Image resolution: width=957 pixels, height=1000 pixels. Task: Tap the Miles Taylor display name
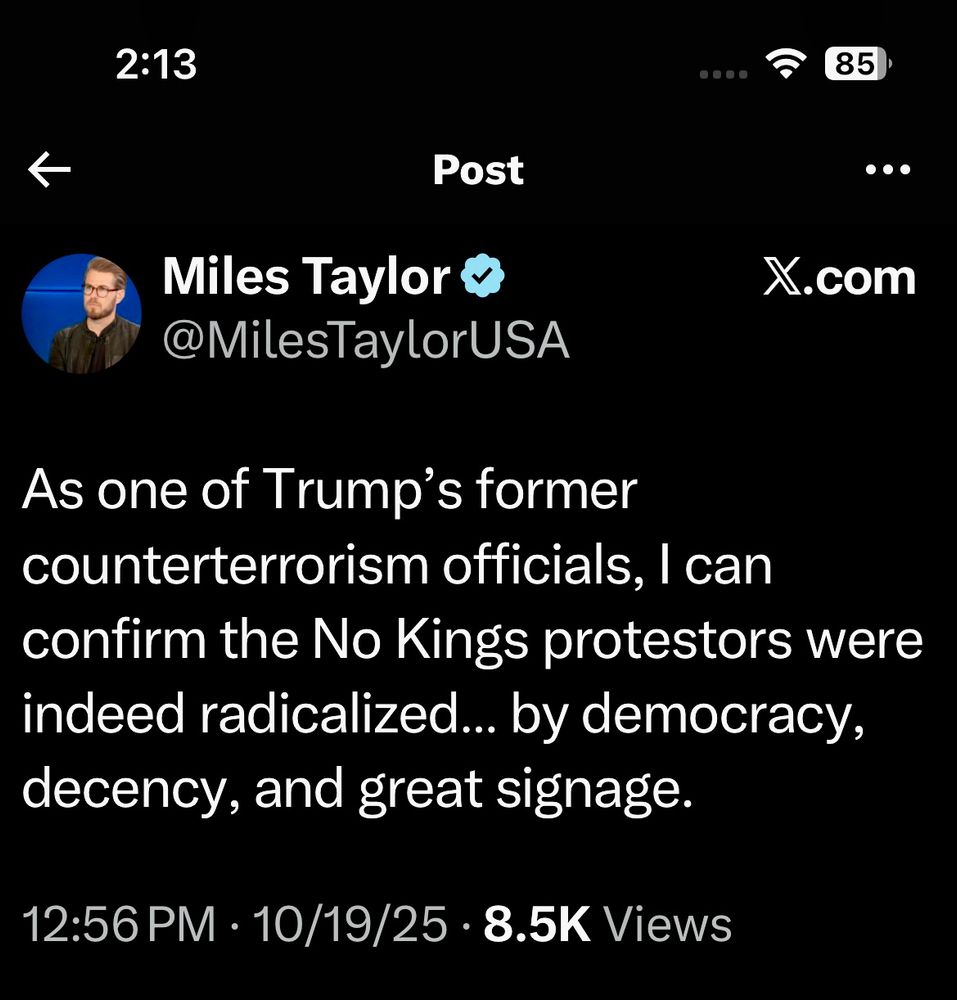(306, 276)
